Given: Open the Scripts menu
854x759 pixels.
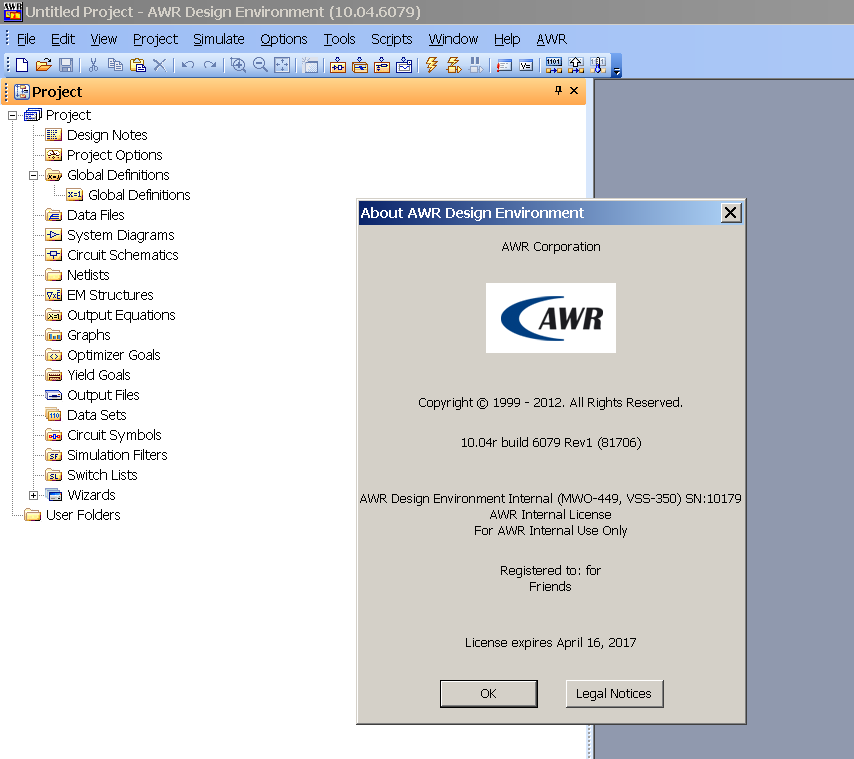Looking at the screenshot, I should pos(392,39).
